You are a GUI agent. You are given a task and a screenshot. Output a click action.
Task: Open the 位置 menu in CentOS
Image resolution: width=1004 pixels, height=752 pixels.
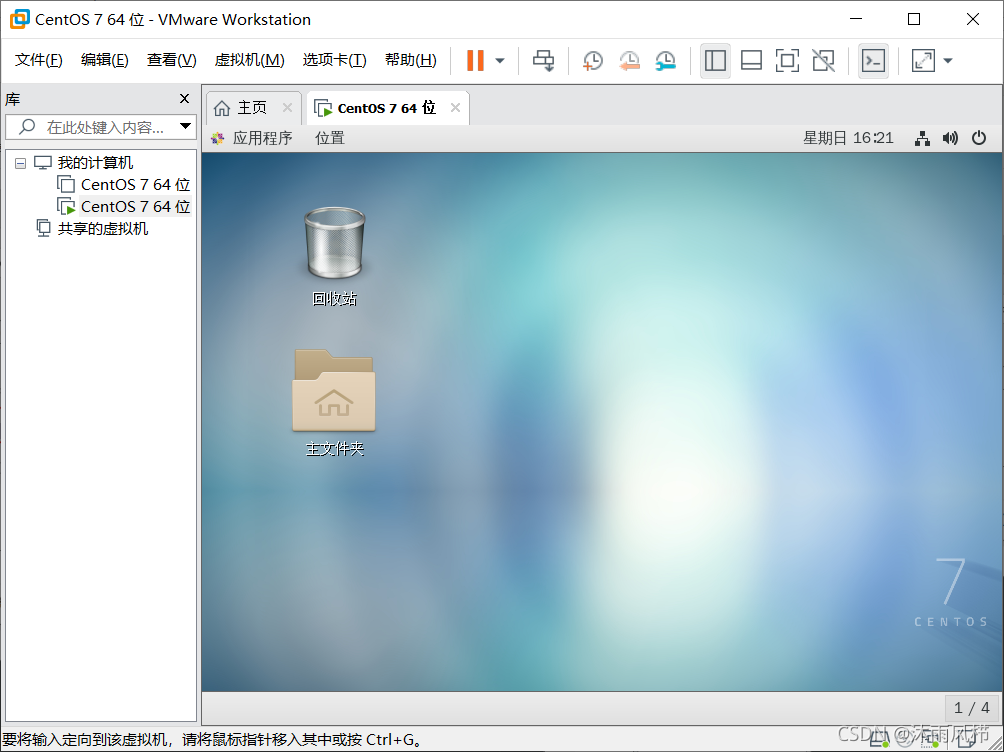[x=330, y=138]
